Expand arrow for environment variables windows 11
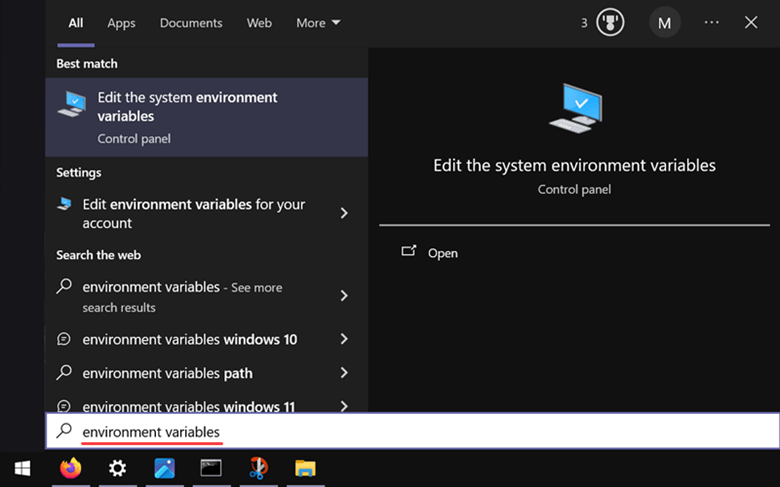 coord(344,406)
